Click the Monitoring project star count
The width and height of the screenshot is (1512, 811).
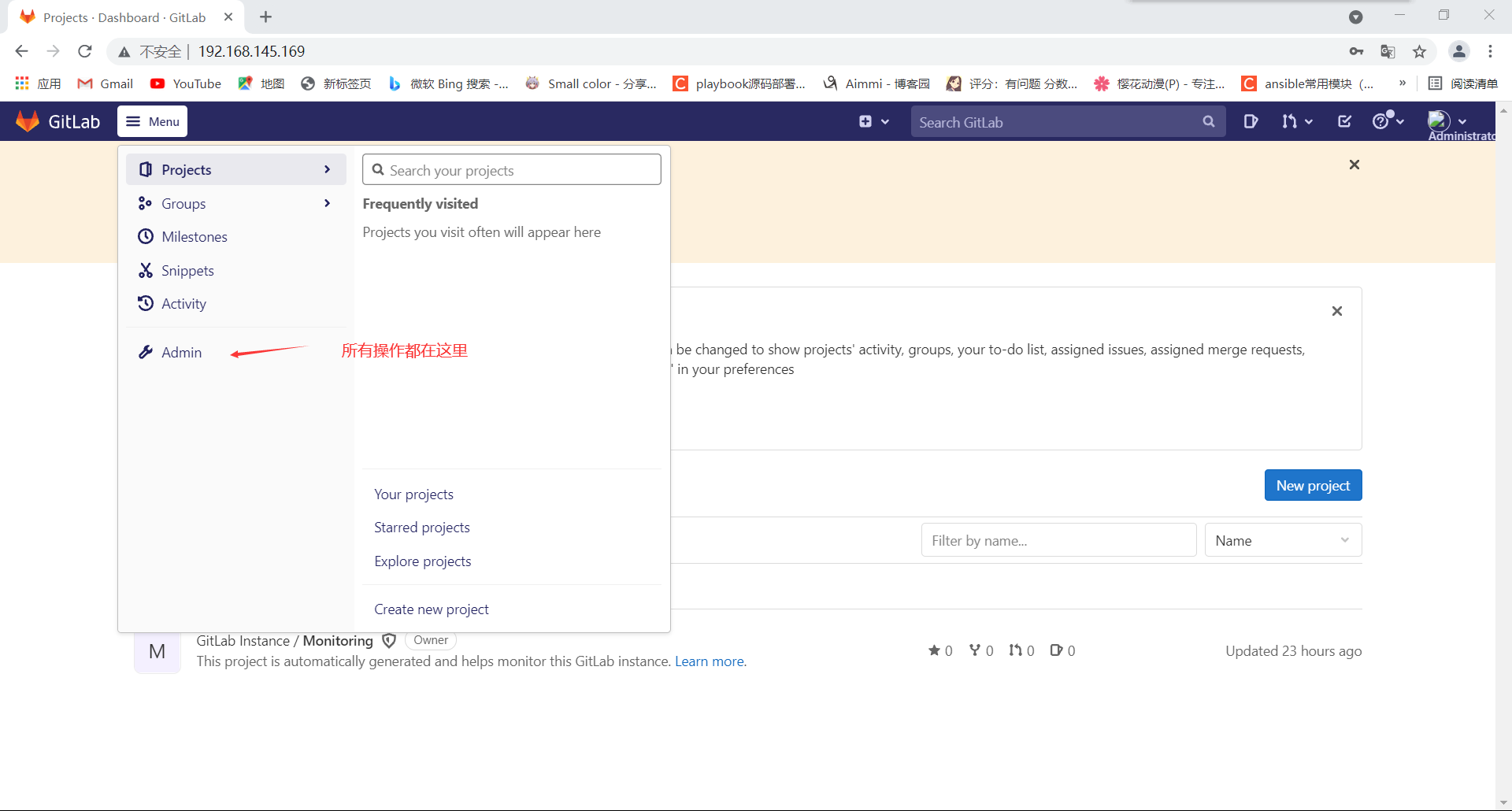(x=940, y=650)
